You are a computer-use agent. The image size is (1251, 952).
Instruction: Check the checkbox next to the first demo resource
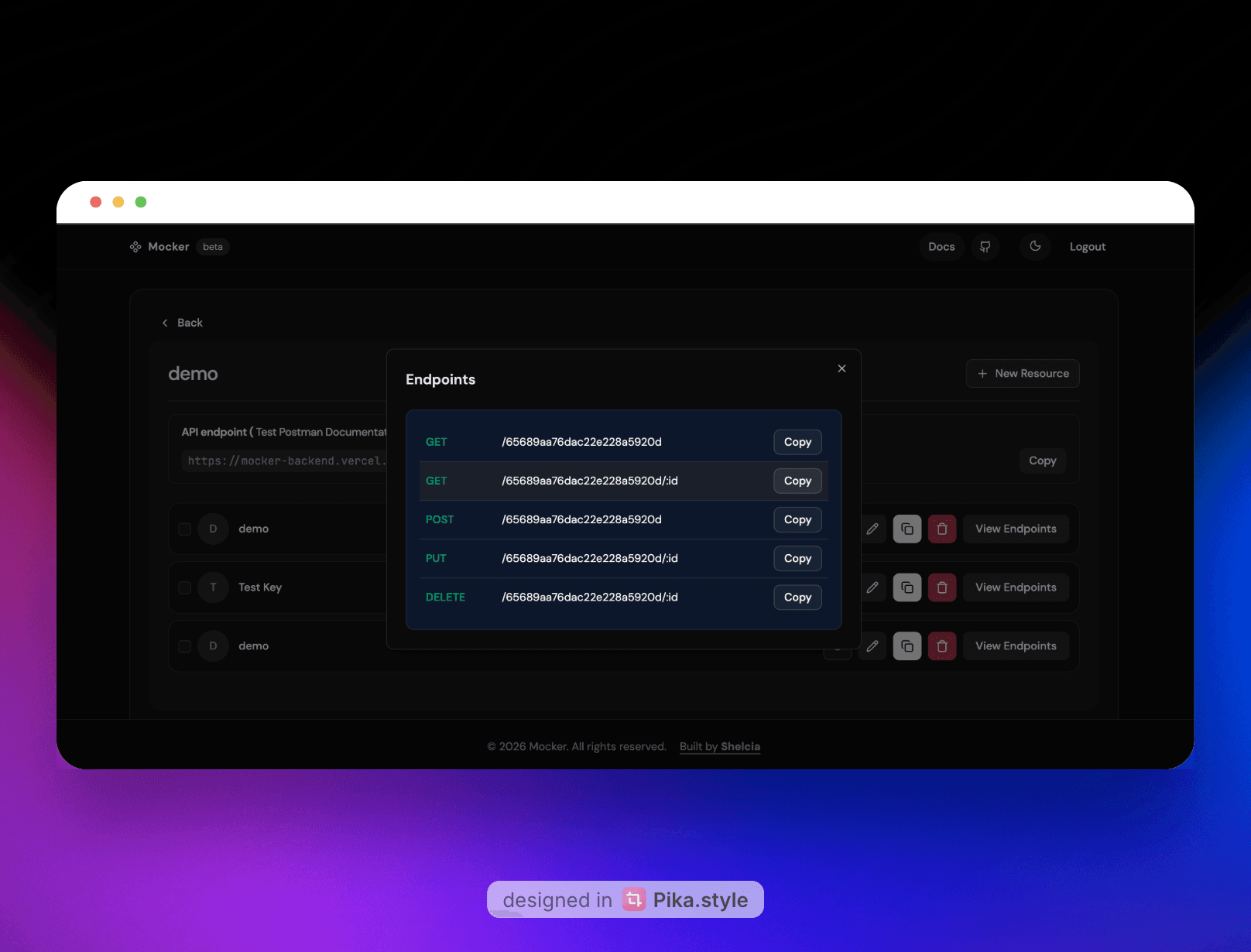coord(184,529)
